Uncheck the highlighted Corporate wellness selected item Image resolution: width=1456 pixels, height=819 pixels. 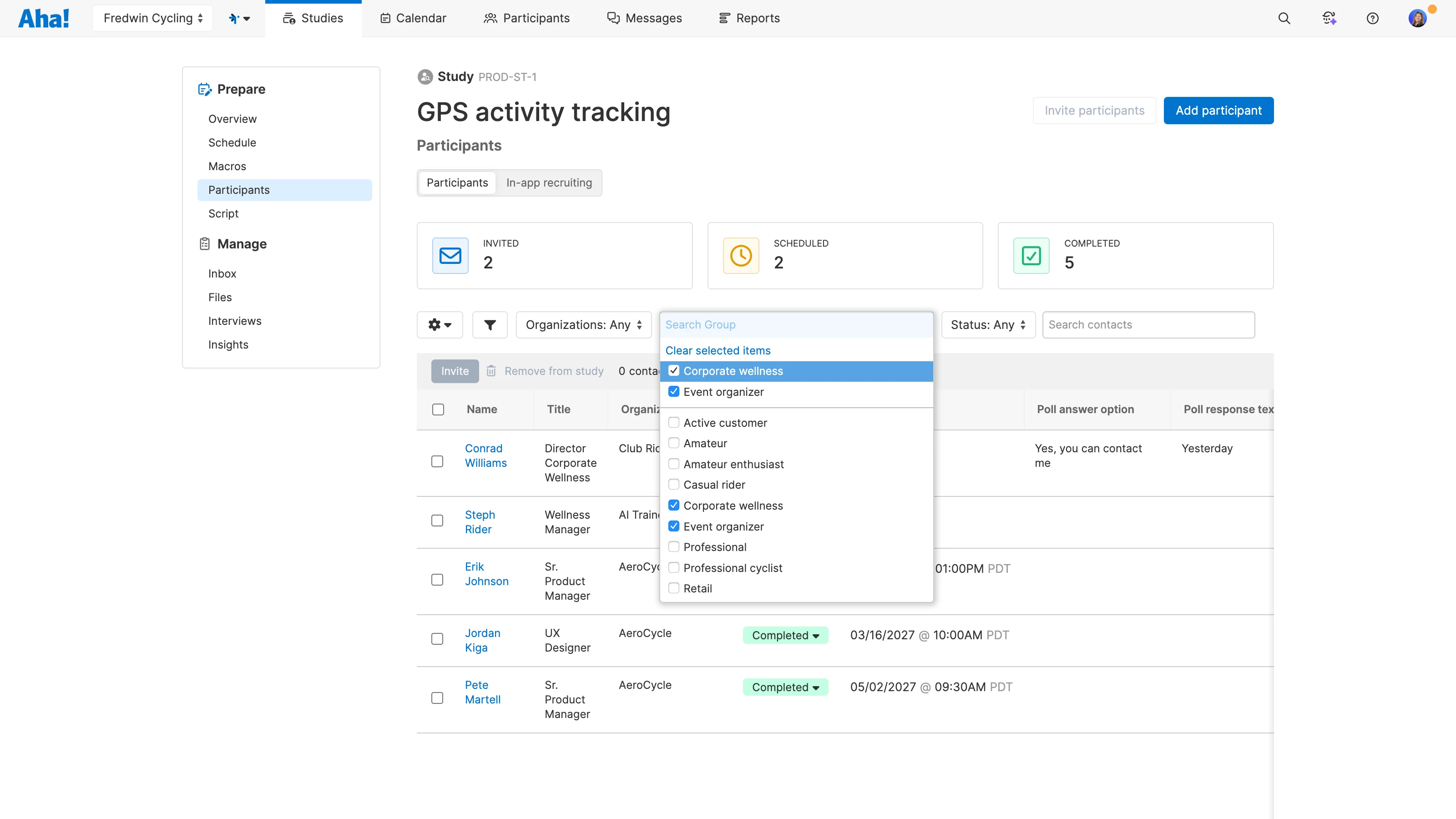click(x=674, y=371)
